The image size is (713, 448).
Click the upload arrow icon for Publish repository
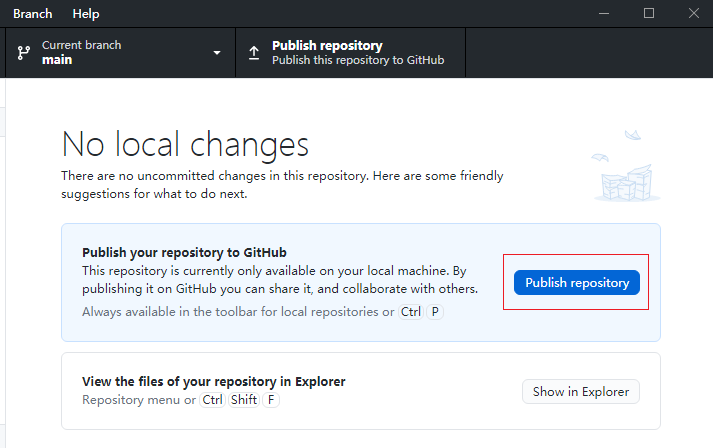(254, 53)
